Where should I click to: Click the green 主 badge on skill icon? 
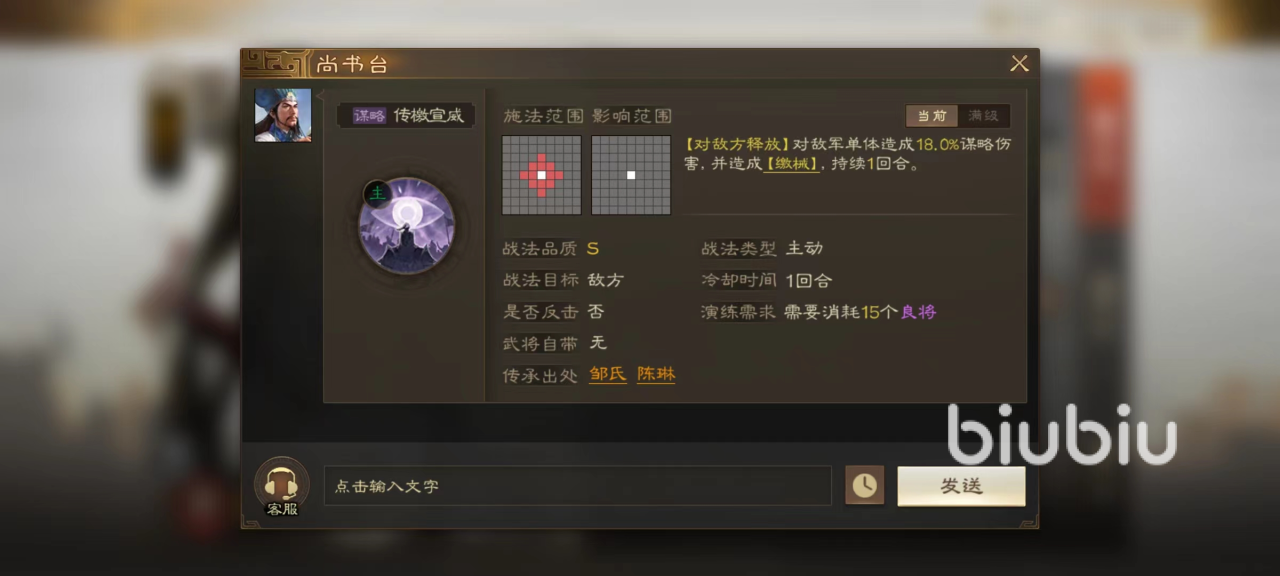(376, 192)
